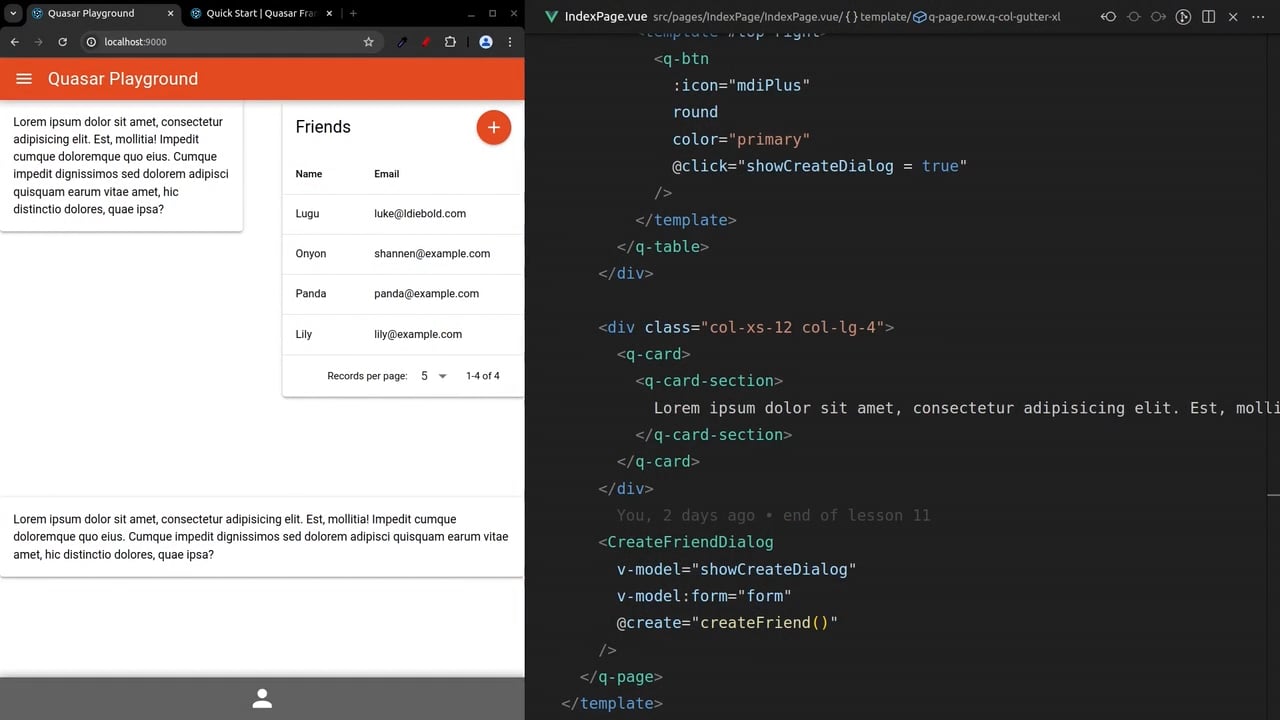
Task: Click the col-xs-12 col-lg-4 class string
Action: tap(793, 327)
